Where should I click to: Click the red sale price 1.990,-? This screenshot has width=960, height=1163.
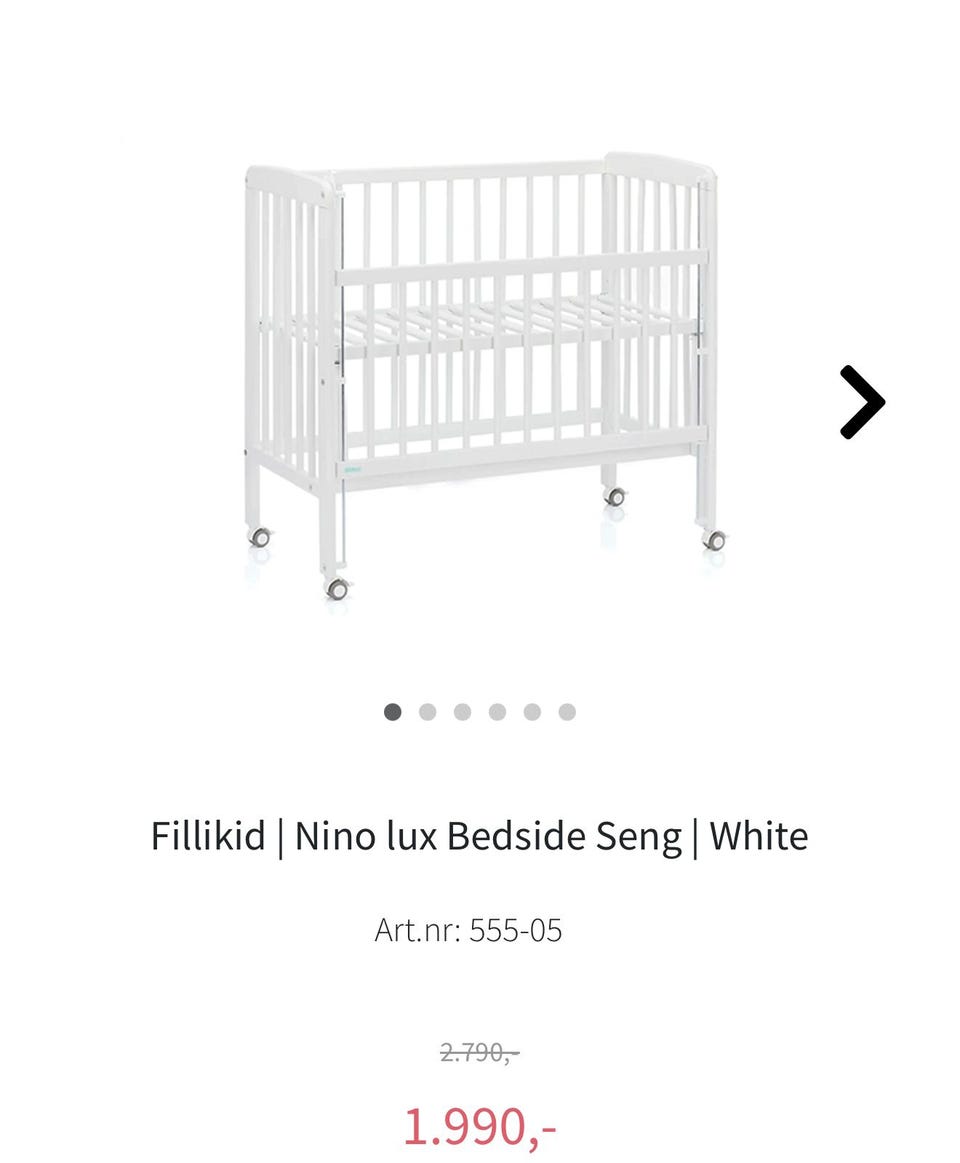tap(479, 1126)
